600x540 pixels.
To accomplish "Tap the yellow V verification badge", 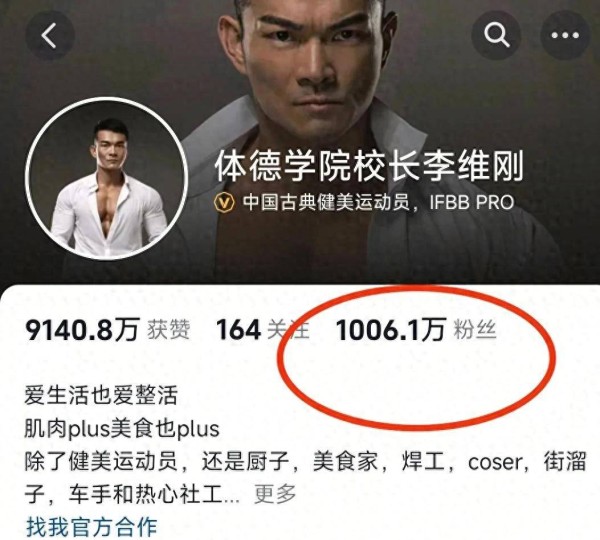I will 224,202.
